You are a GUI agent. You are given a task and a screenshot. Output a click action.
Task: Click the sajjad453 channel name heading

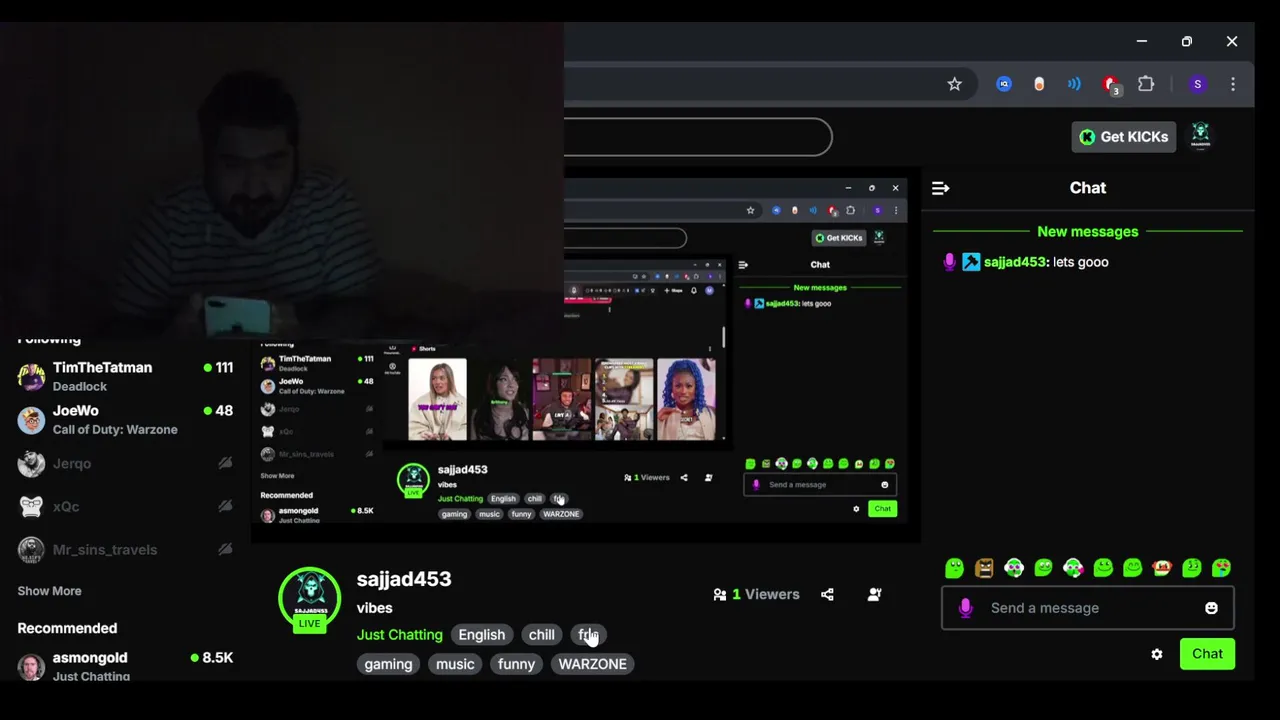(x=404, y=579)
